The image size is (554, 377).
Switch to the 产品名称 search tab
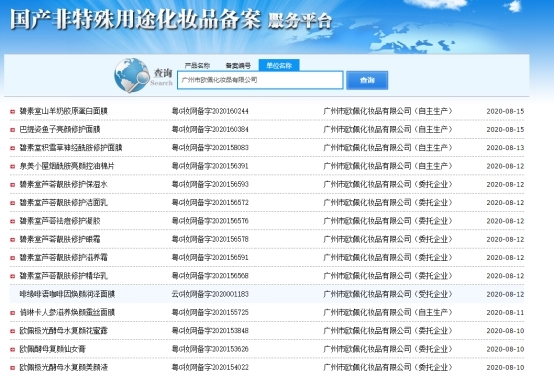click(197, 65)
